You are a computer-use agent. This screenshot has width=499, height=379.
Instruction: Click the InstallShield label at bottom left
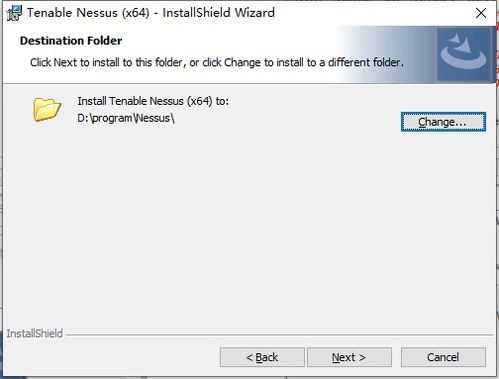click(35, 333)
